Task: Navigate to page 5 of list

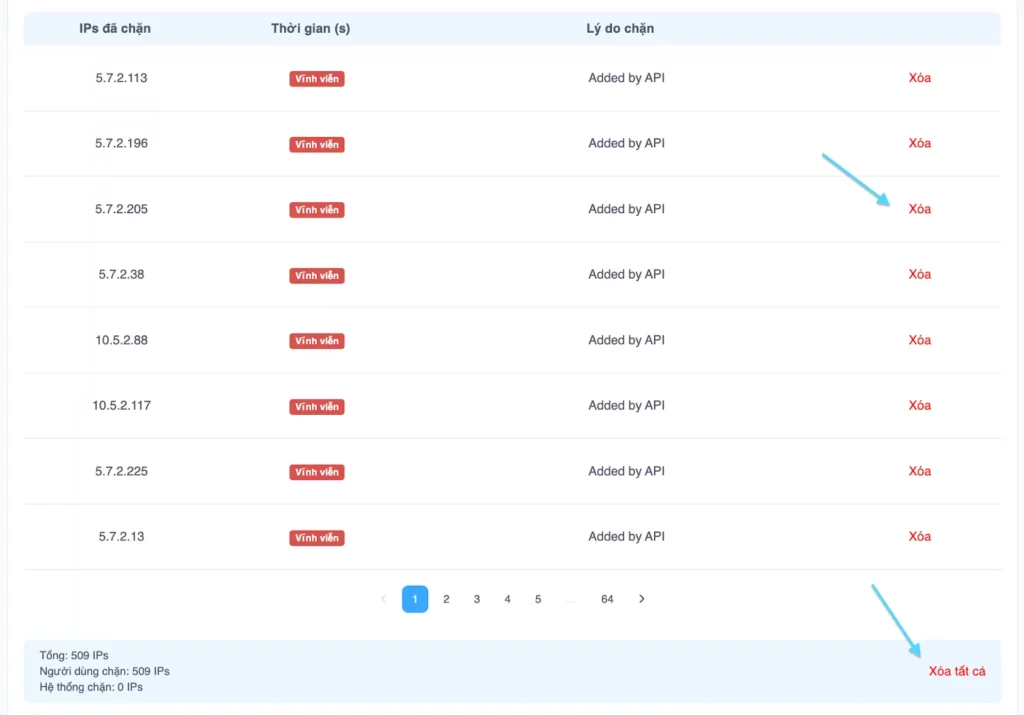Action: [x=538, y=599]
